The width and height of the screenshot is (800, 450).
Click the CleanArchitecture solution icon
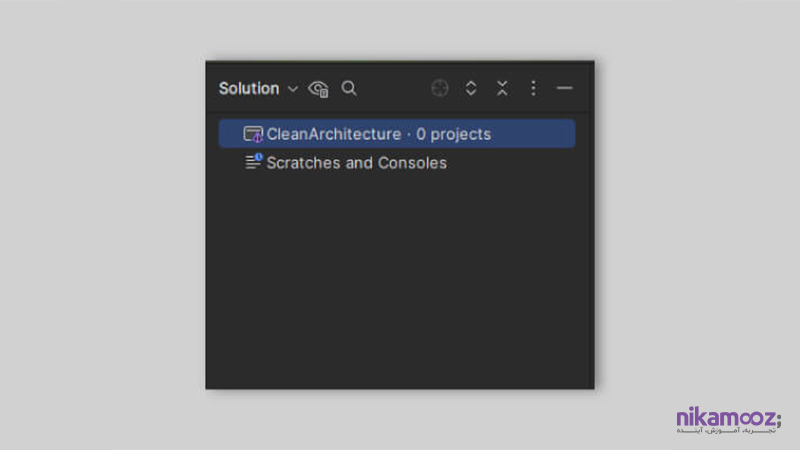253,134
